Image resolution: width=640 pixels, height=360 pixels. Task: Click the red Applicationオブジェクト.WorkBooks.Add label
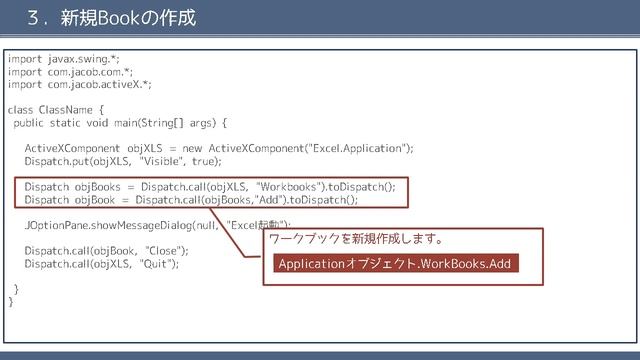coord(396,263)
